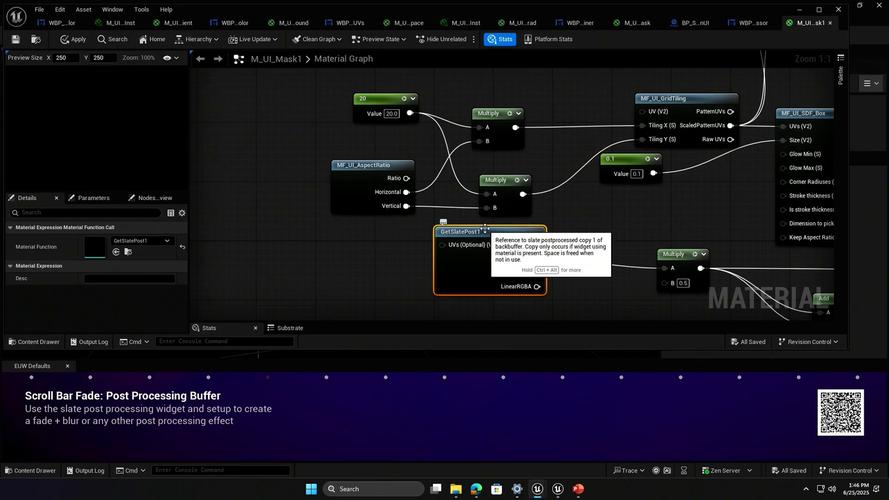Open the QR code image
Image resolution: width=889 pixels, height=500 pixels.
coord(840,412)
